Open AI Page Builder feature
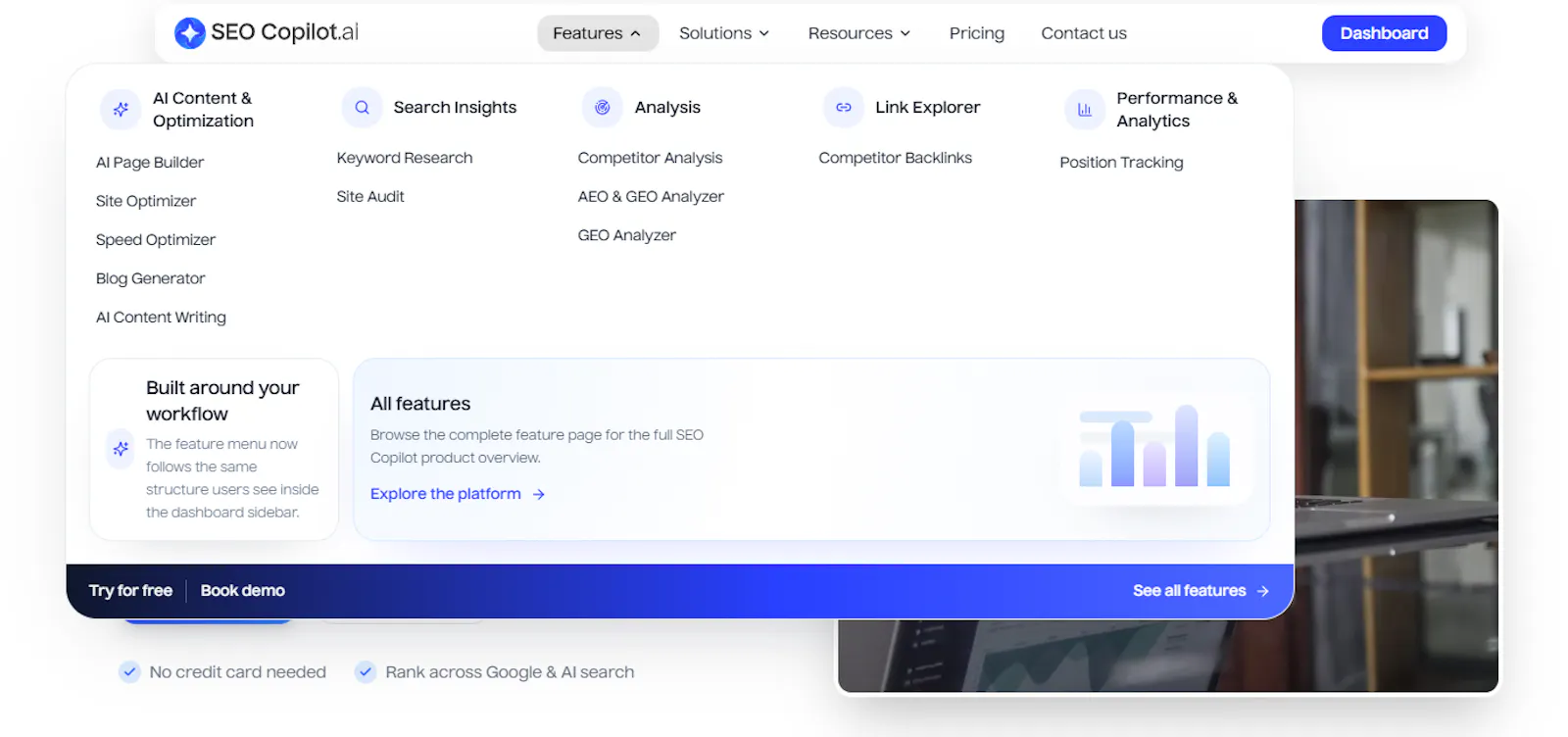Screen dimensions: 1568x737 150,163
